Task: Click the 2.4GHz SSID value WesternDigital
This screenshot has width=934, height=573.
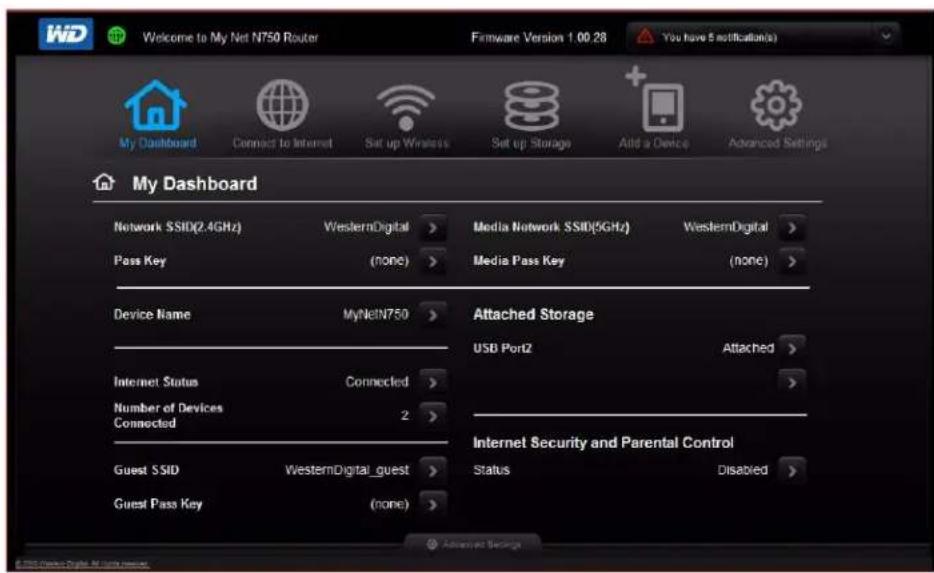Action: 366,227
